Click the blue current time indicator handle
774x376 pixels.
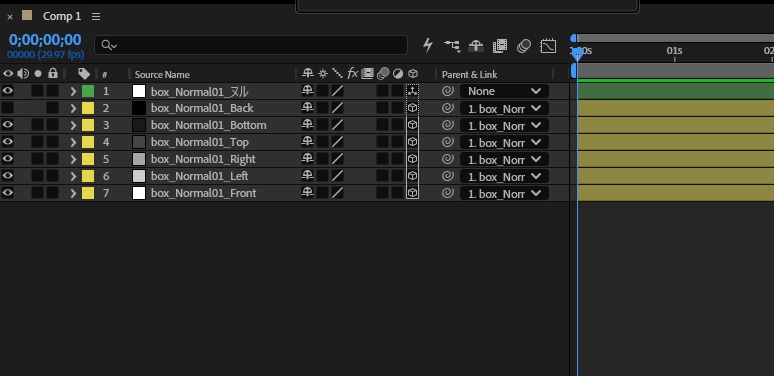click(x=577, y=53)
